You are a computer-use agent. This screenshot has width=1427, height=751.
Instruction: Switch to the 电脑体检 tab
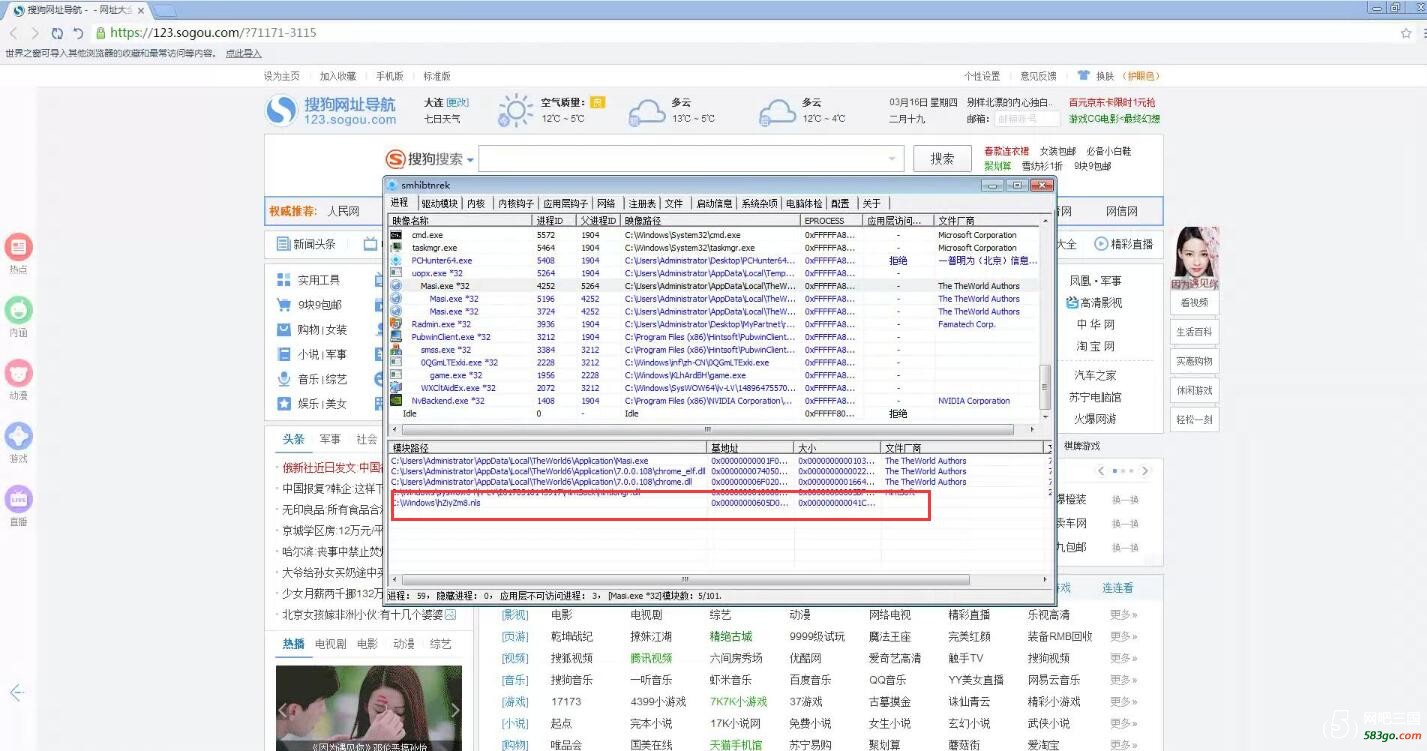[804, 203]
